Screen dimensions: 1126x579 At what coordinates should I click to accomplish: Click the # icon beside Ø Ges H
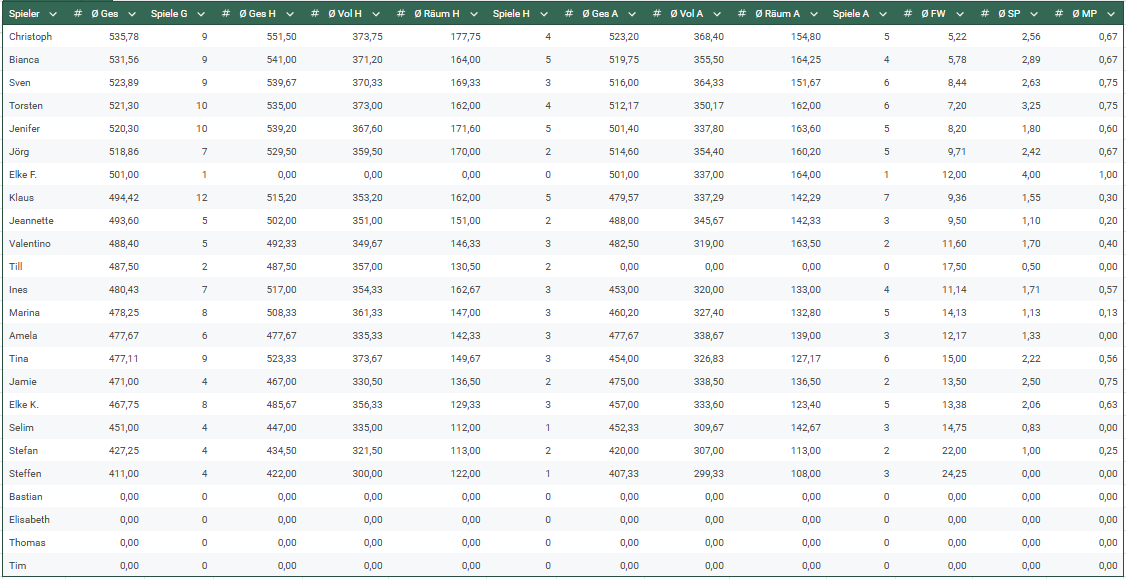pos(227,13)
